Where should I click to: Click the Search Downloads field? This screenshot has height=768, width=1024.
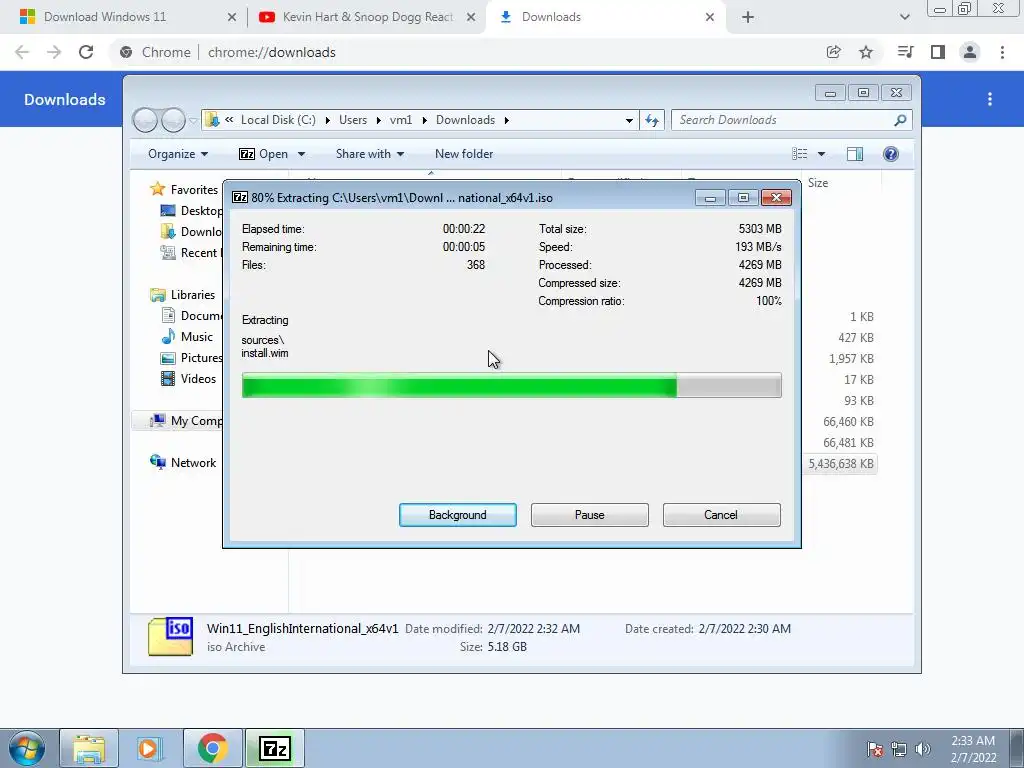click(x=791, y=120)
